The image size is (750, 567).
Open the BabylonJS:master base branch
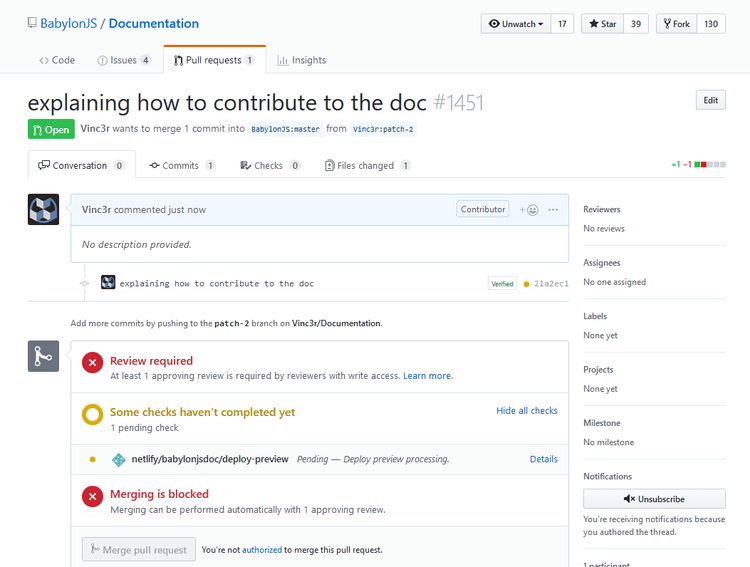(285, 129)
